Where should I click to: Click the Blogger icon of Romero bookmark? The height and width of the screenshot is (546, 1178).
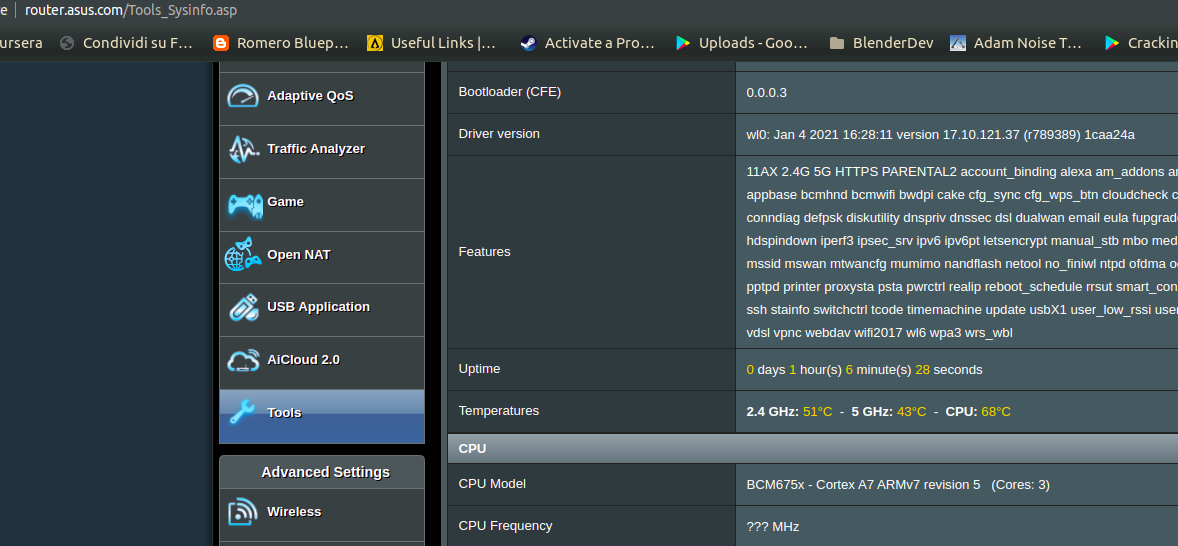(x=221, y=43)
